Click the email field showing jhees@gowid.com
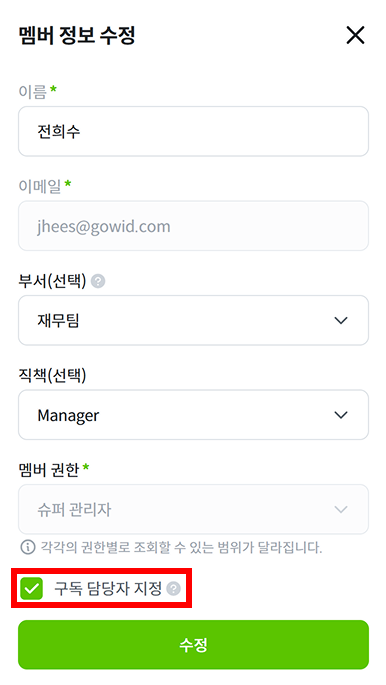 [193, 226]
